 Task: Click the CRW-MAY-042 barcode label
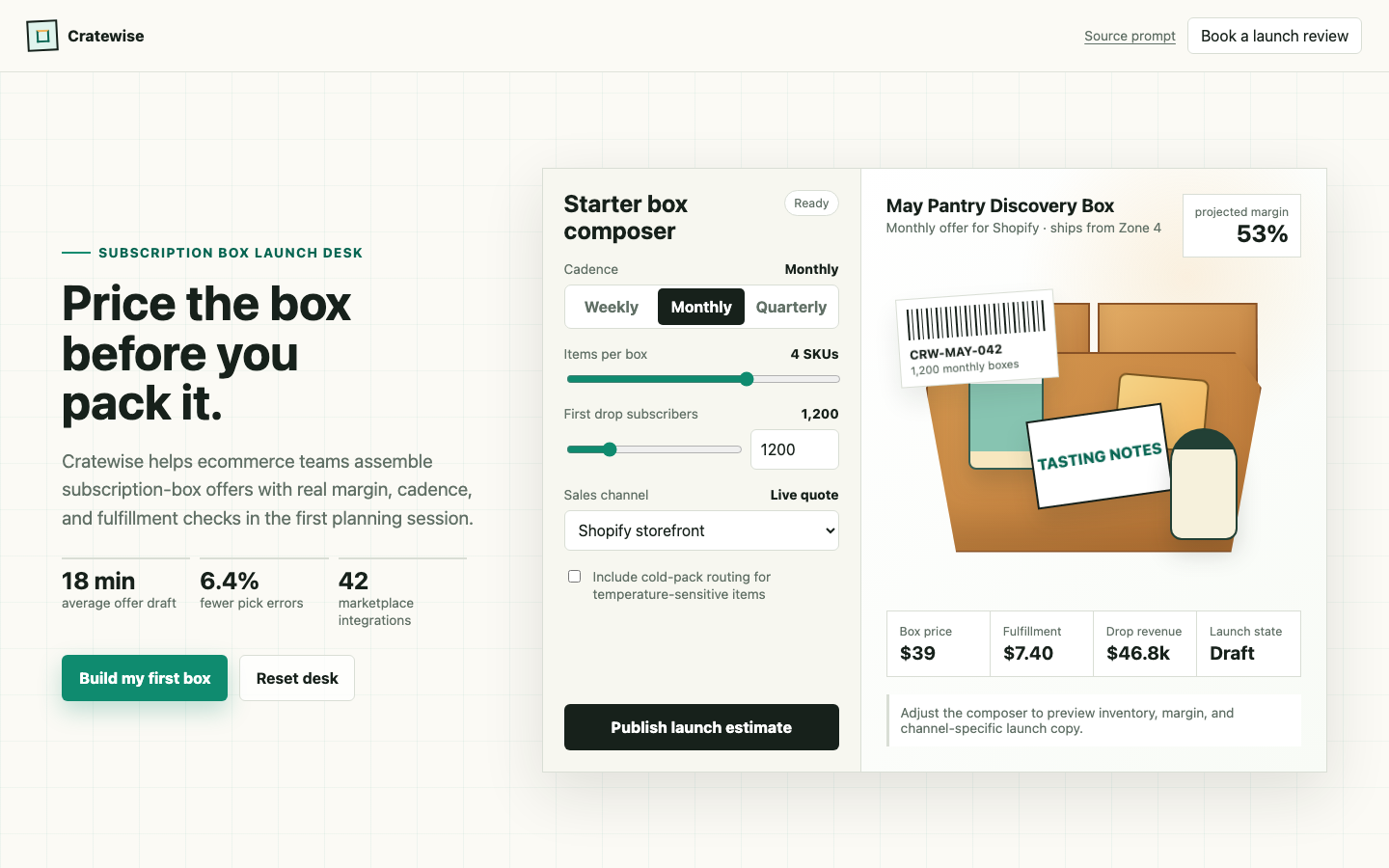977,339
